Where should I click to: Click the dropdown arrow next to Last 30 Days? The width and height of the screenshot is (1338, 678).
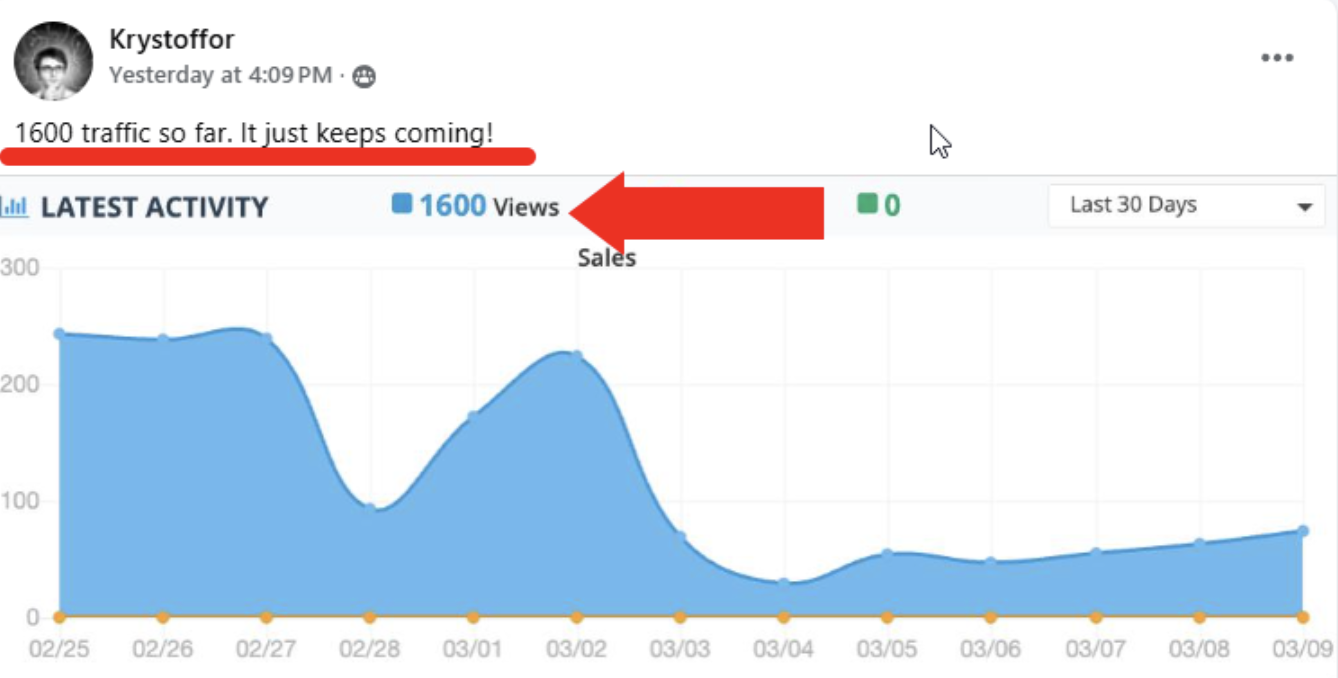(x=1304, y=207)
